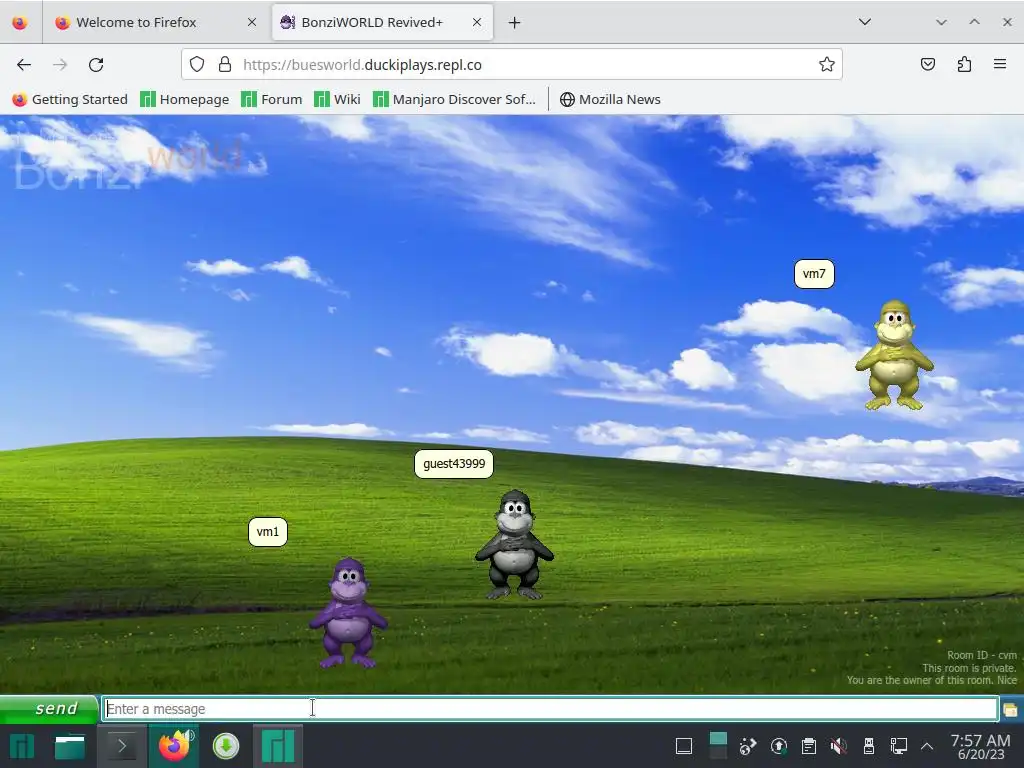Open the removable devices tray icon
1024x768 pixels.
869,746
